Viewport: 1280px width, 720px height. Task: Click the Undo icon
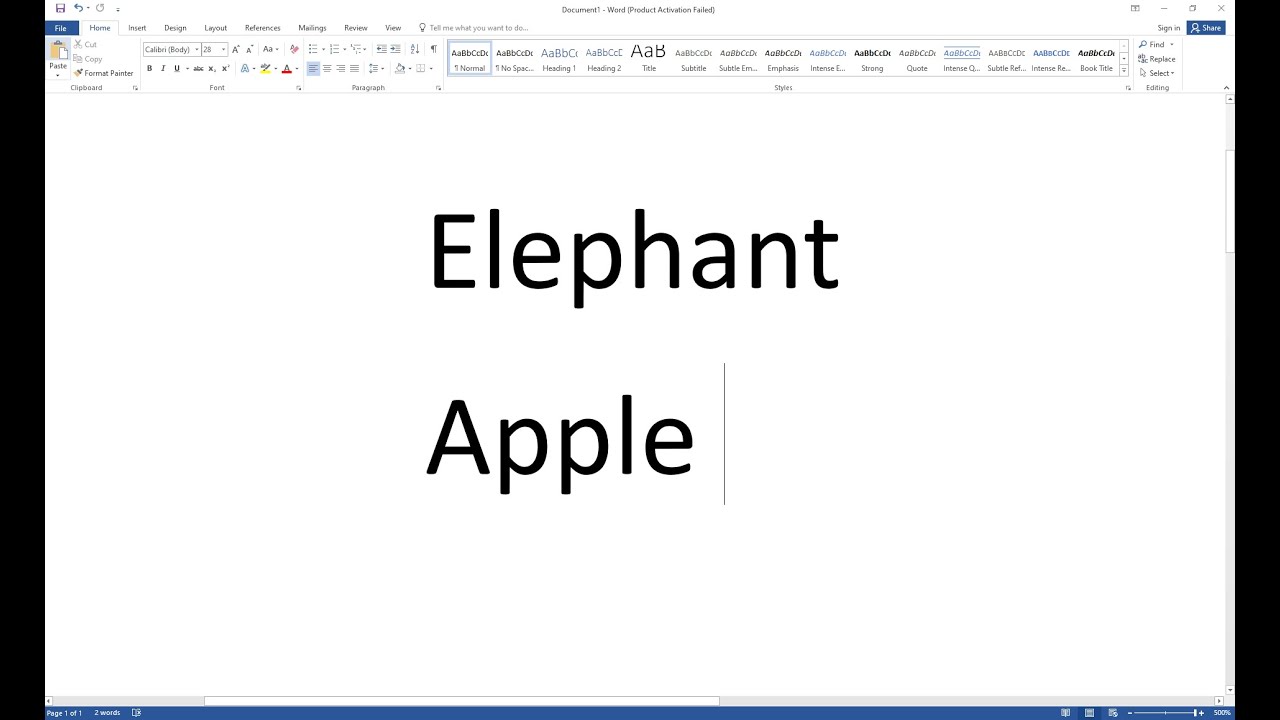[x=78, y=8]
